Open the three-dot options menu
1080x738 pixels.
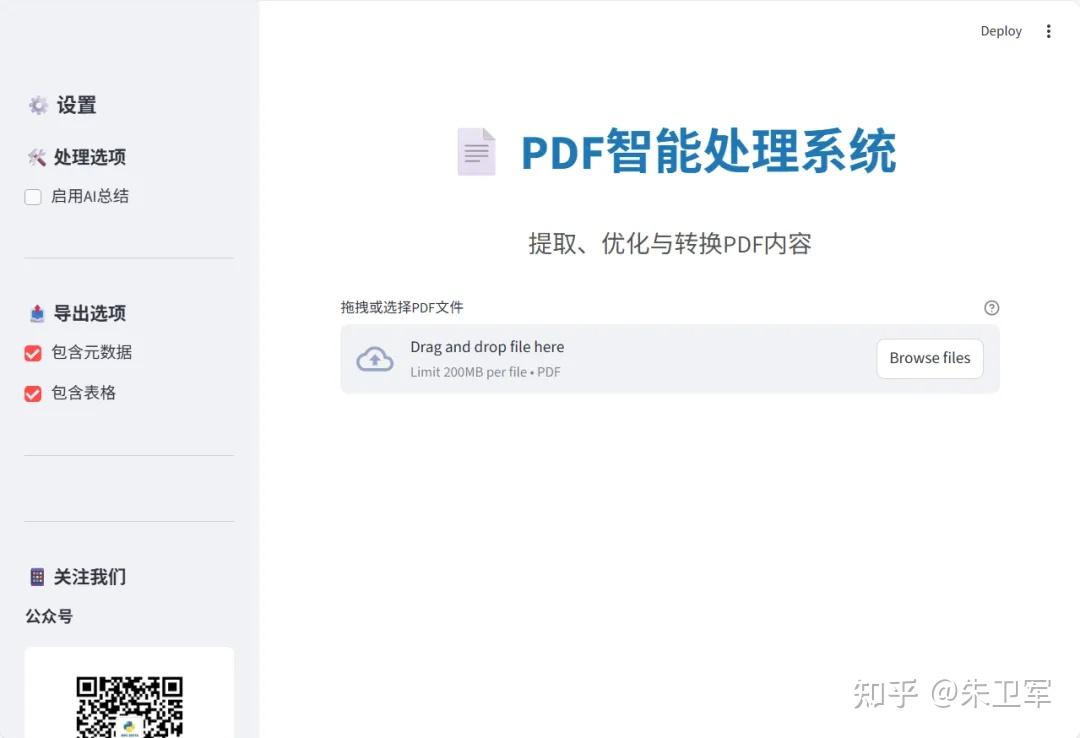(1048, 31)
